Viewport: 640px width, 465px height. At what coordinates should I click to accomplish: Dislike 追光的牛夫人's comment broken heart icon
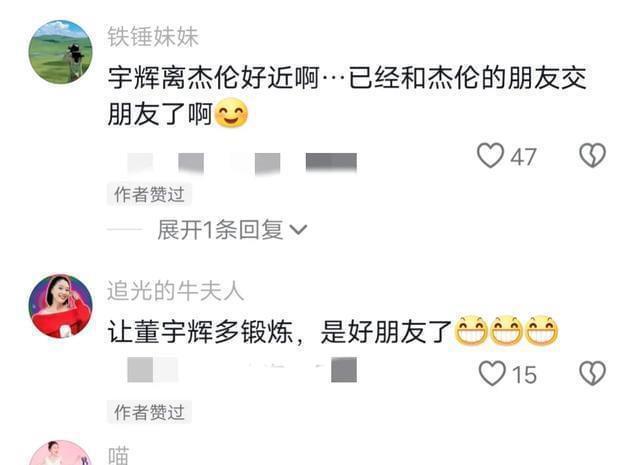593,373
